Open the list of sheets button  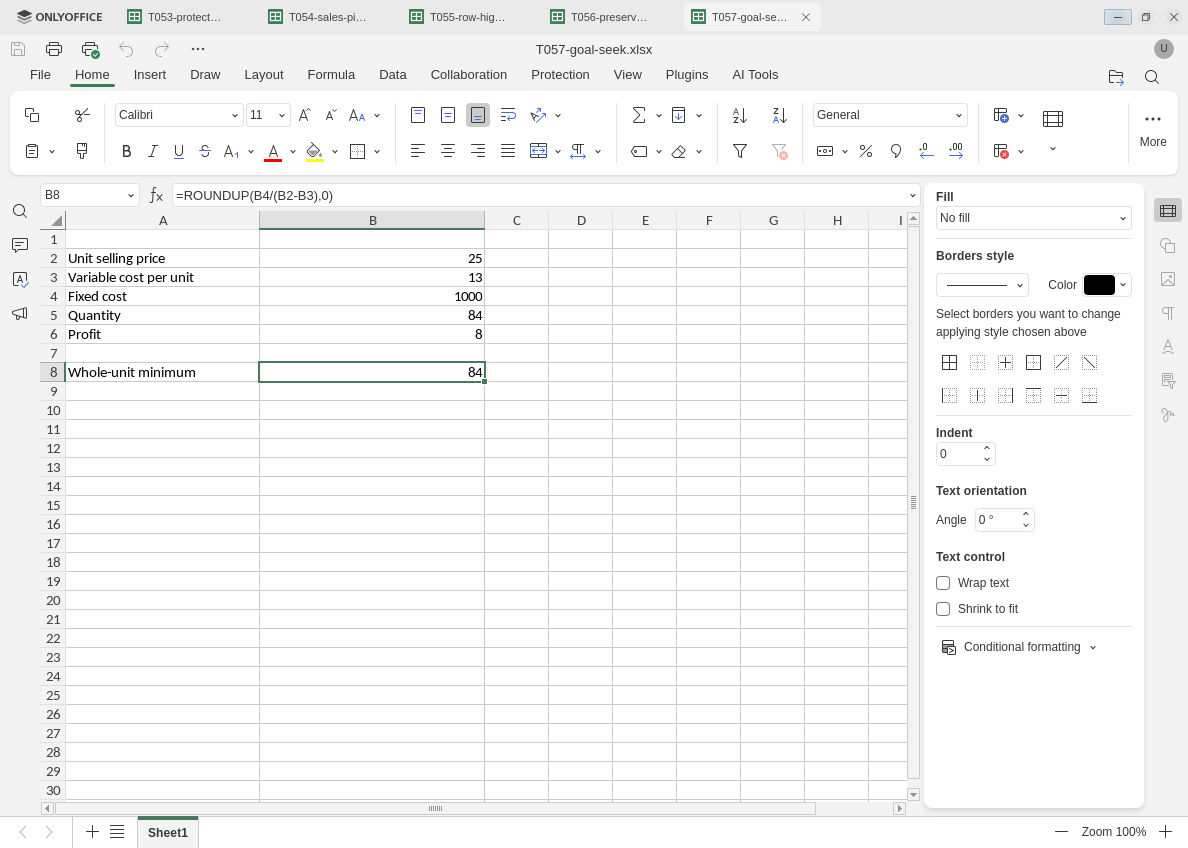click(117, 832)
